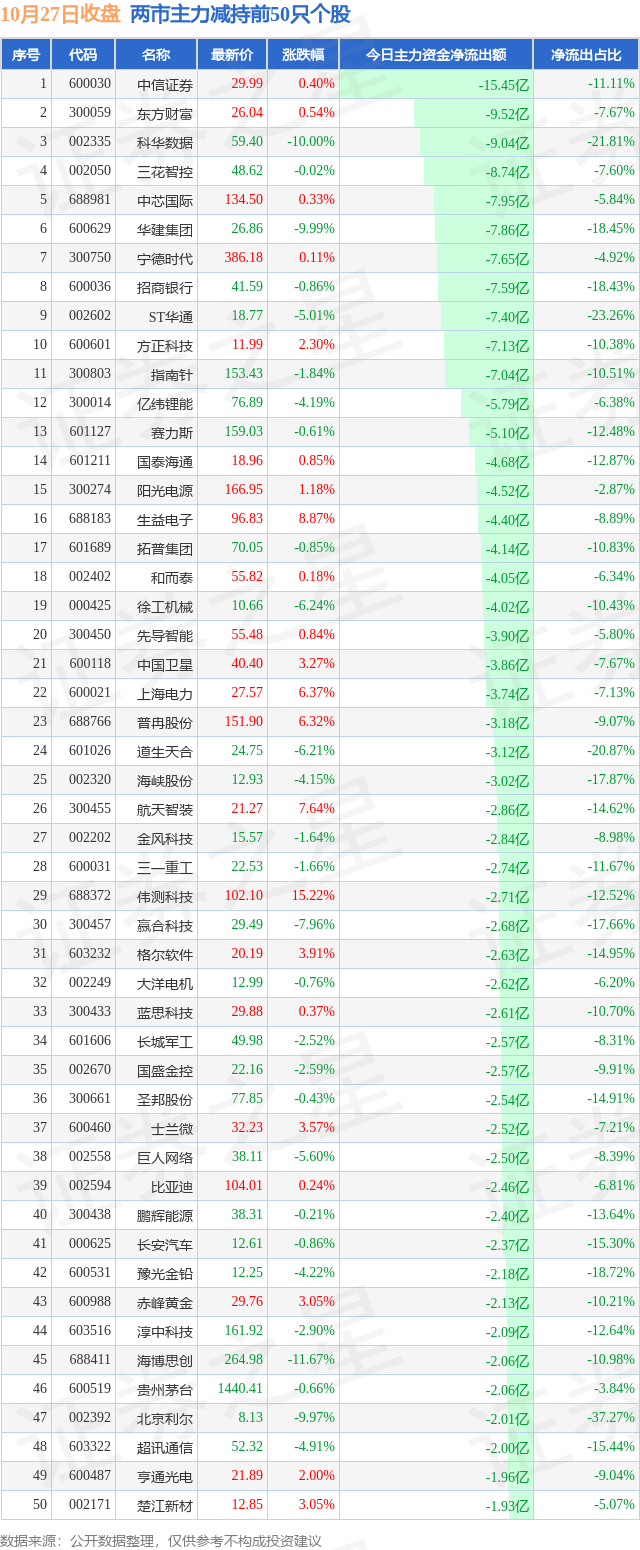The width and height of the screenshot is (640, 1550).
Task: Click the 净流出占比 column header
Action: [586, 55]
